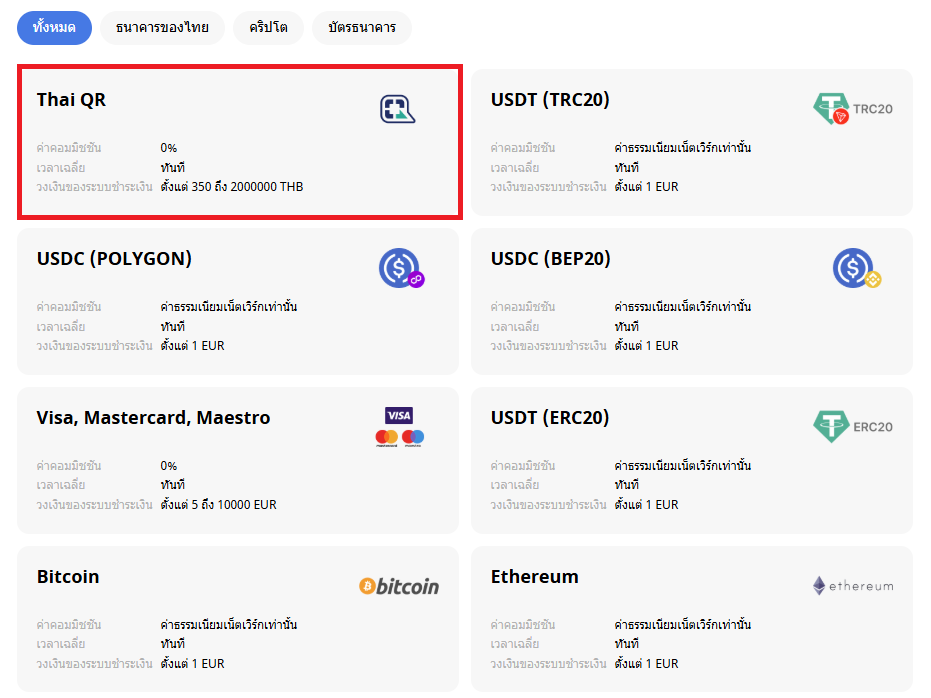Select the USDT (TRC20) title
Image resolution: width=931 pixels, height=698 pixels.
coord(549,100)
